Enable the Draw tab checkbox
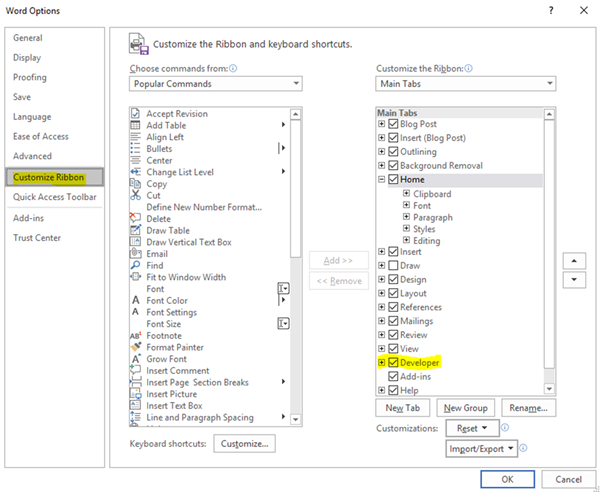Screen dimensions: 600x492 pos(394,266)
